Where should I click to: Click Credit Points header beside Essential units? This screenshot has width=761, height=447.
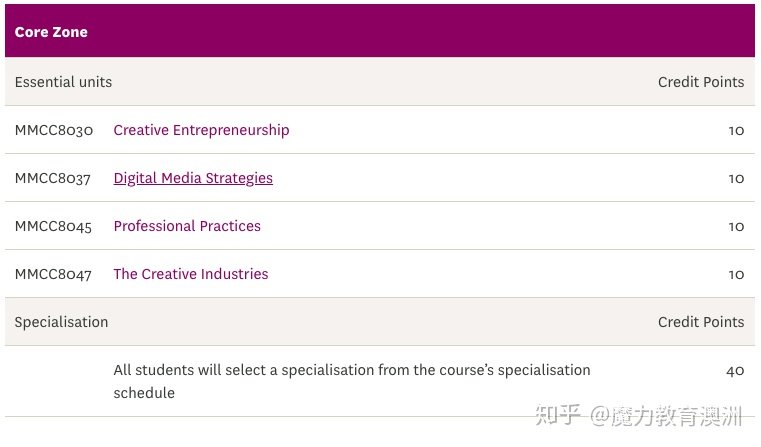(701, 82)
